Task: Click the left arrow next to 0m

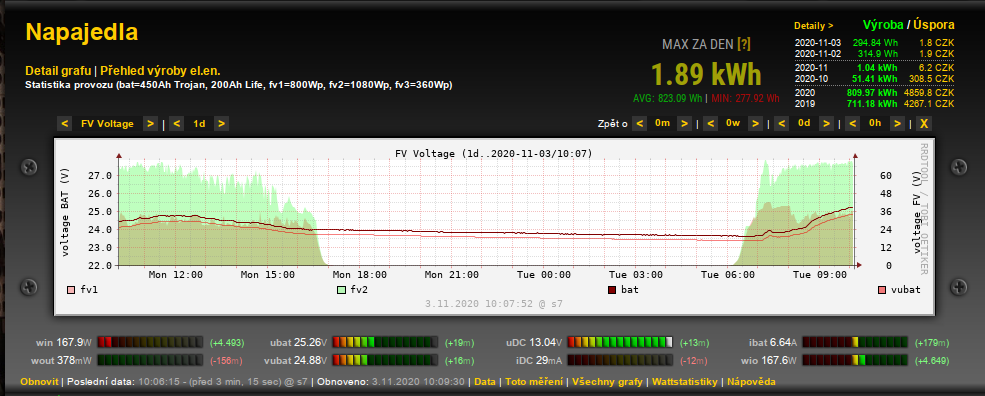Action: [639, 123]
